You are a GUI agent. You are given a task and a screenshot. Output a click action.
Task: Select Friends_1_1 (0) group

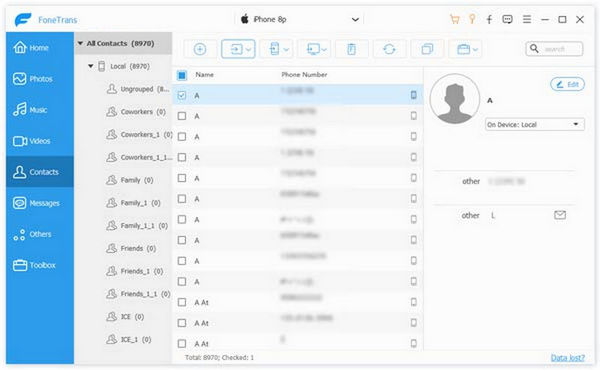click(138, 294)
